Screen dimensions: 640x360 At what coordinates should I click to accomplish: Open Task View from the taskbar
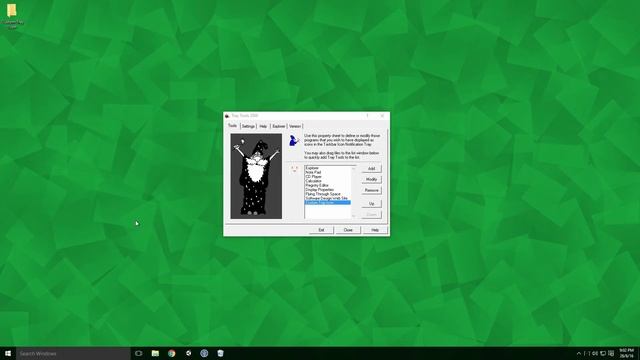click(x=139, y=353)
